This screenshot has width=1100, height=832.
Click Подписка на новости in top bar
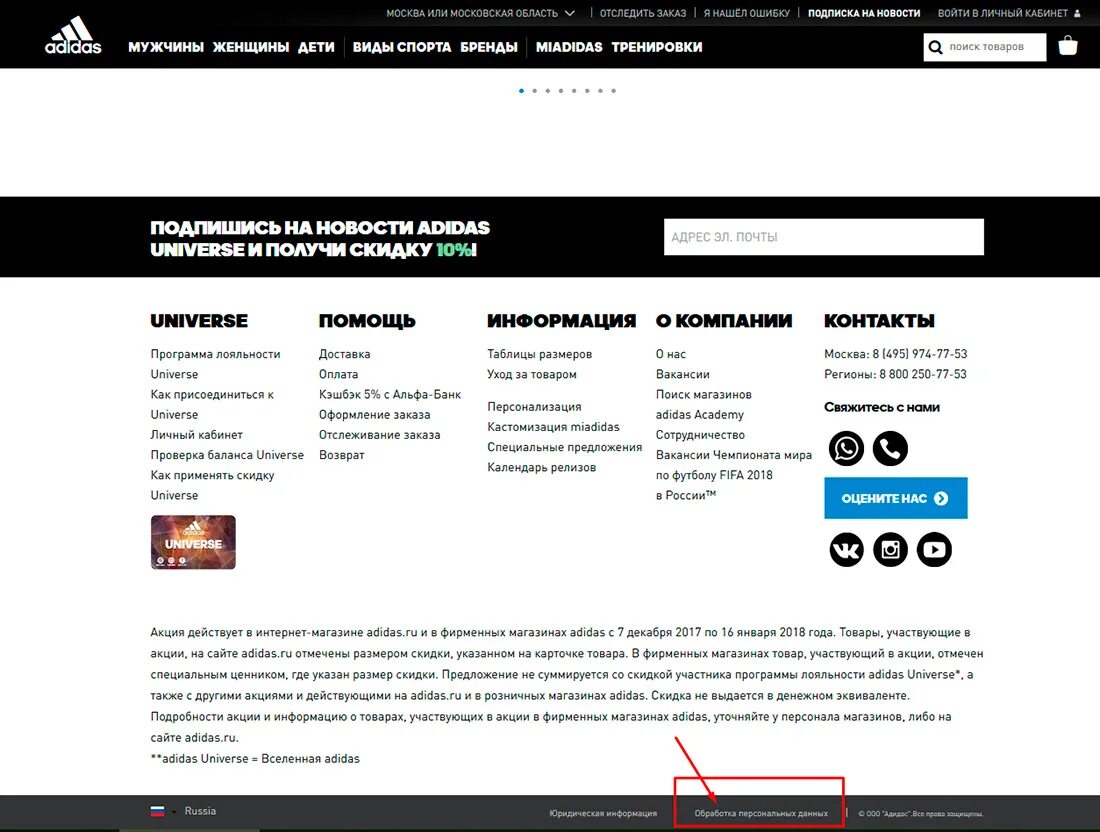coord(864,13)
